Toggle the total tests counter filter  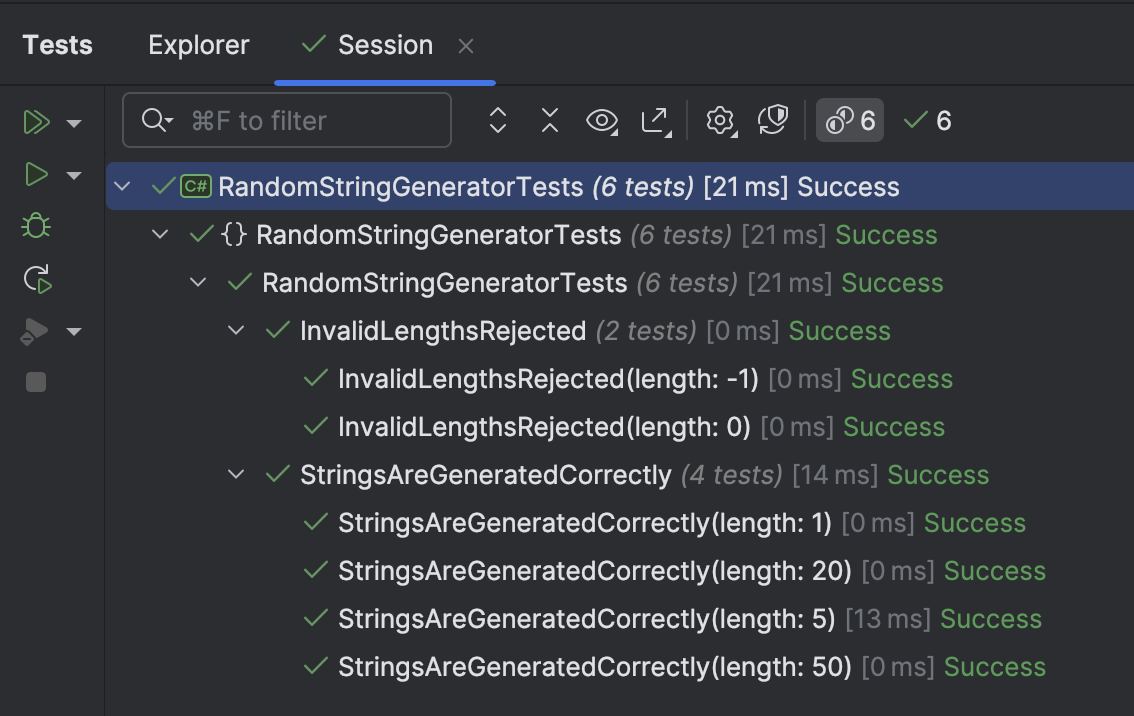pyautogui.click(x=849, y=120)
